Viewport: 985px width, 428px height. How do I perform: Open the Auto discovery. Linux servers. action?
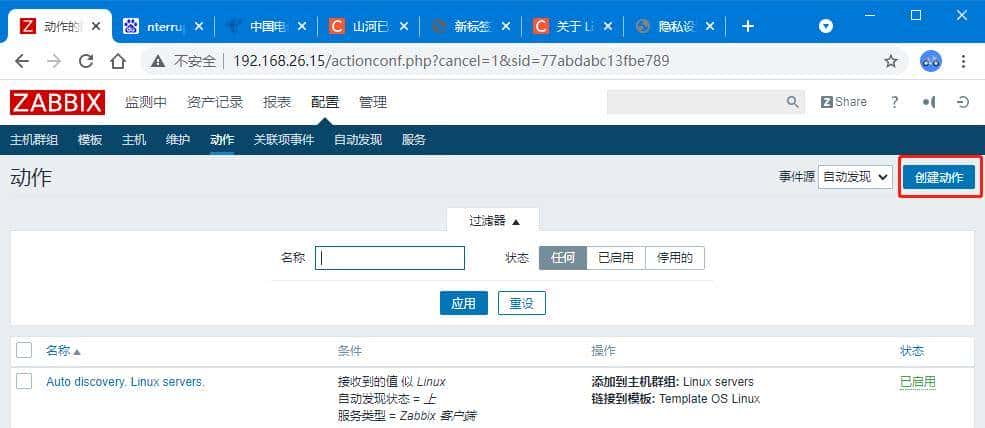tap(126, 381)
